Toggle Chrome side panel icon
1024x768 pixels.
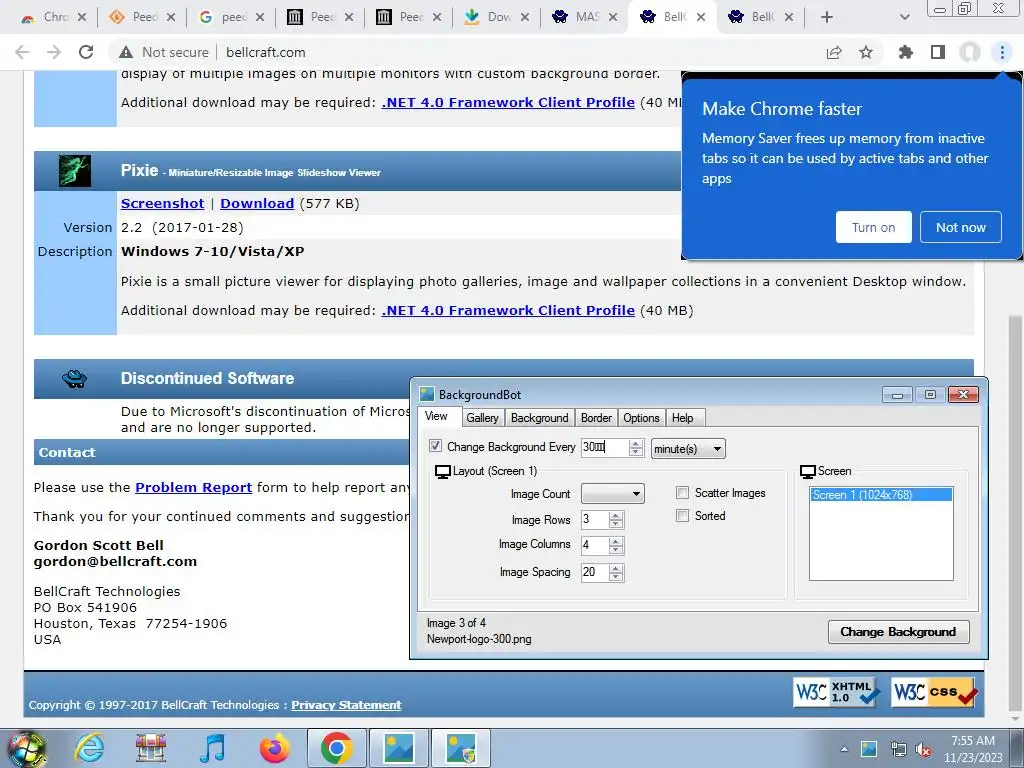[938, 52]
